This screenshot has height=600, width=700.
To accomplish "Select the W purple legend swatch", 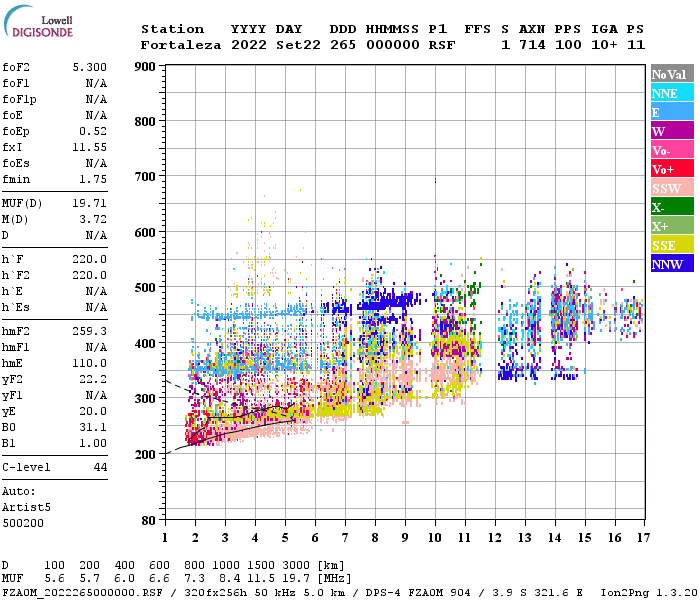I will [672, 131].
